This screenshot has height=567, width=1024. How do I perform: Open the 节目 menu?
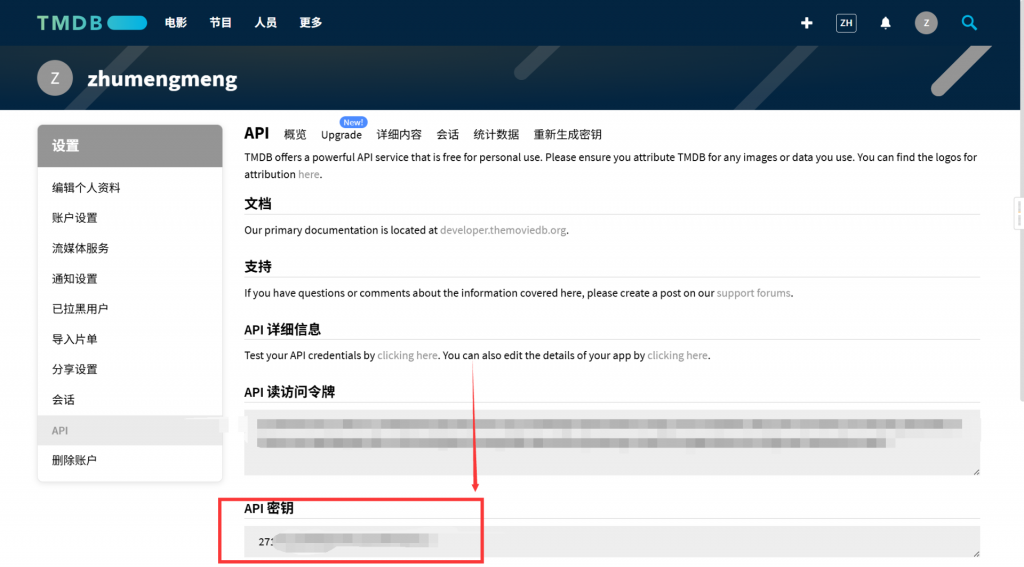pyautogui.click(x=221, y=23)
